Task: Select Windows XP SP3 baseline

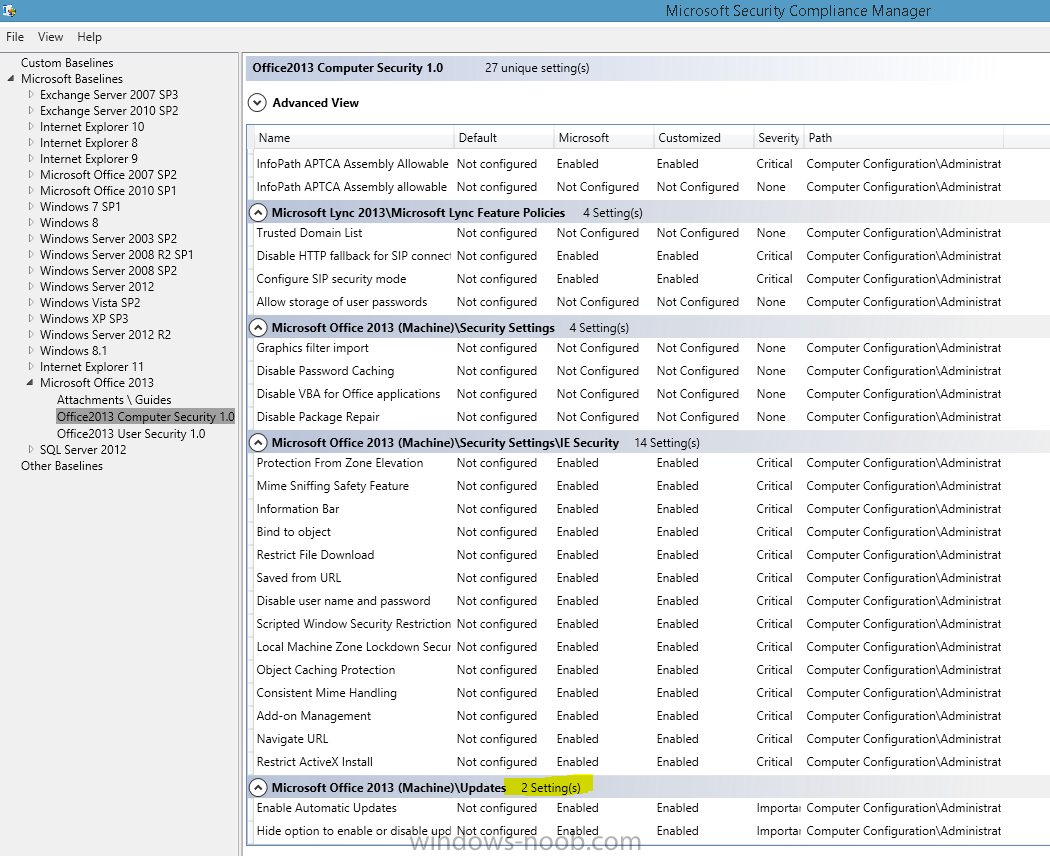Action: pos(84,319)
